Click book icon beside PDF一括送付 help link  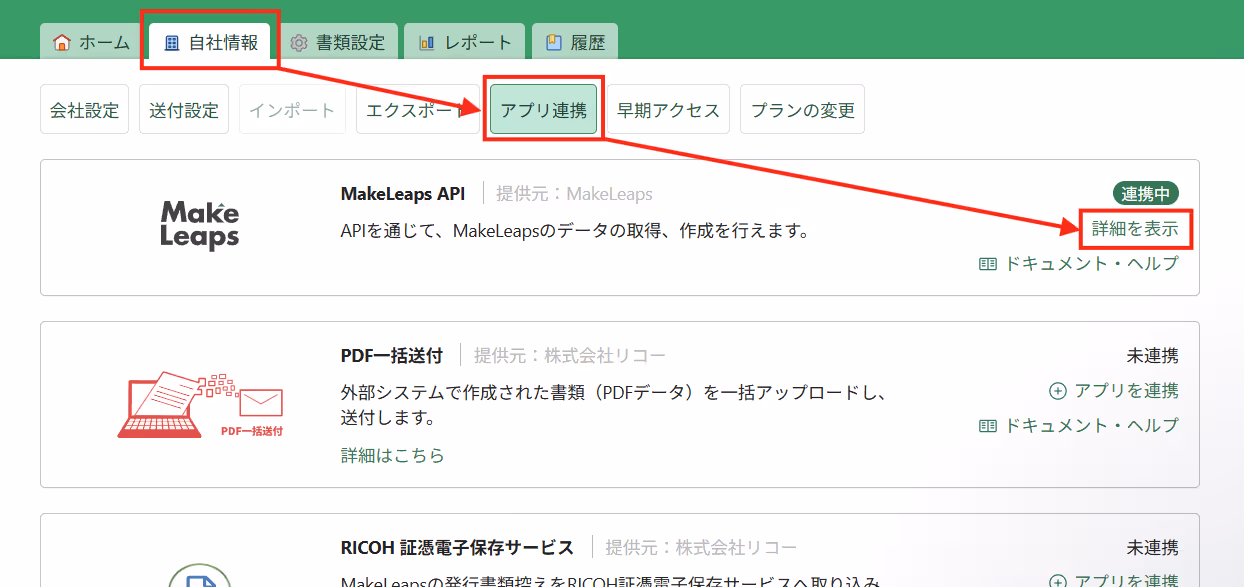coord(988,425)
